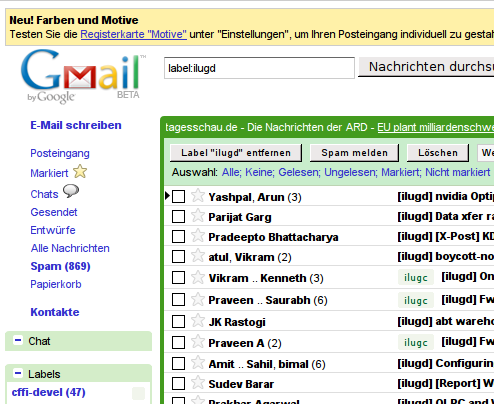
Task: Tick the Pradeepto Bhattacharya checkbox
Action: coord(178,237)
